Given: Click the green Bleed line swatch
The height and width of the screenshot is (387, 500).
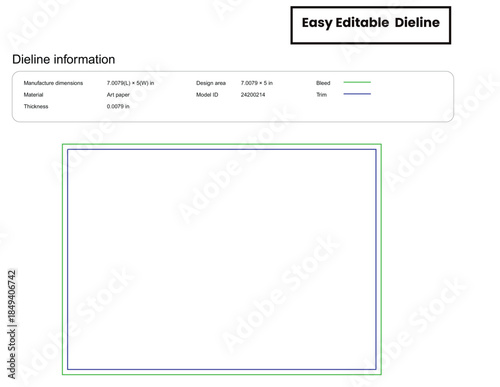Looking at the screenshot, I should (x=357, y=82).
